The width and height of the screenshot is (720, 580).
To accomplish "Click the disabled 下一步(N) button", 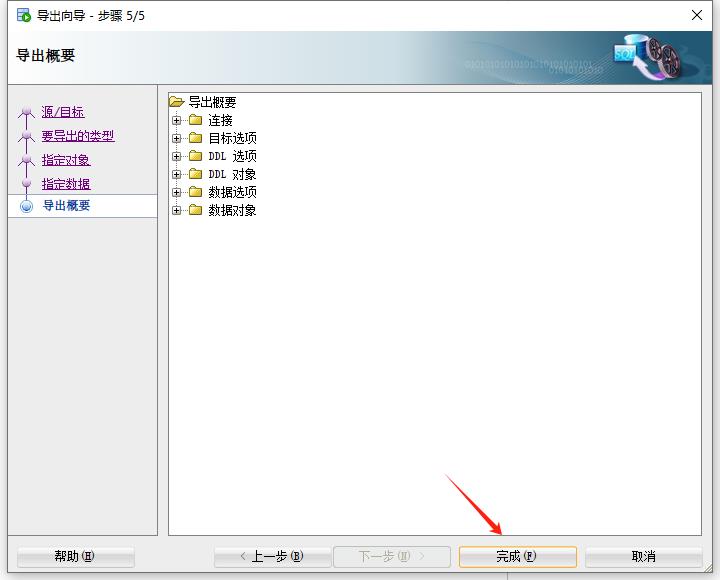I will coord(392,557).
